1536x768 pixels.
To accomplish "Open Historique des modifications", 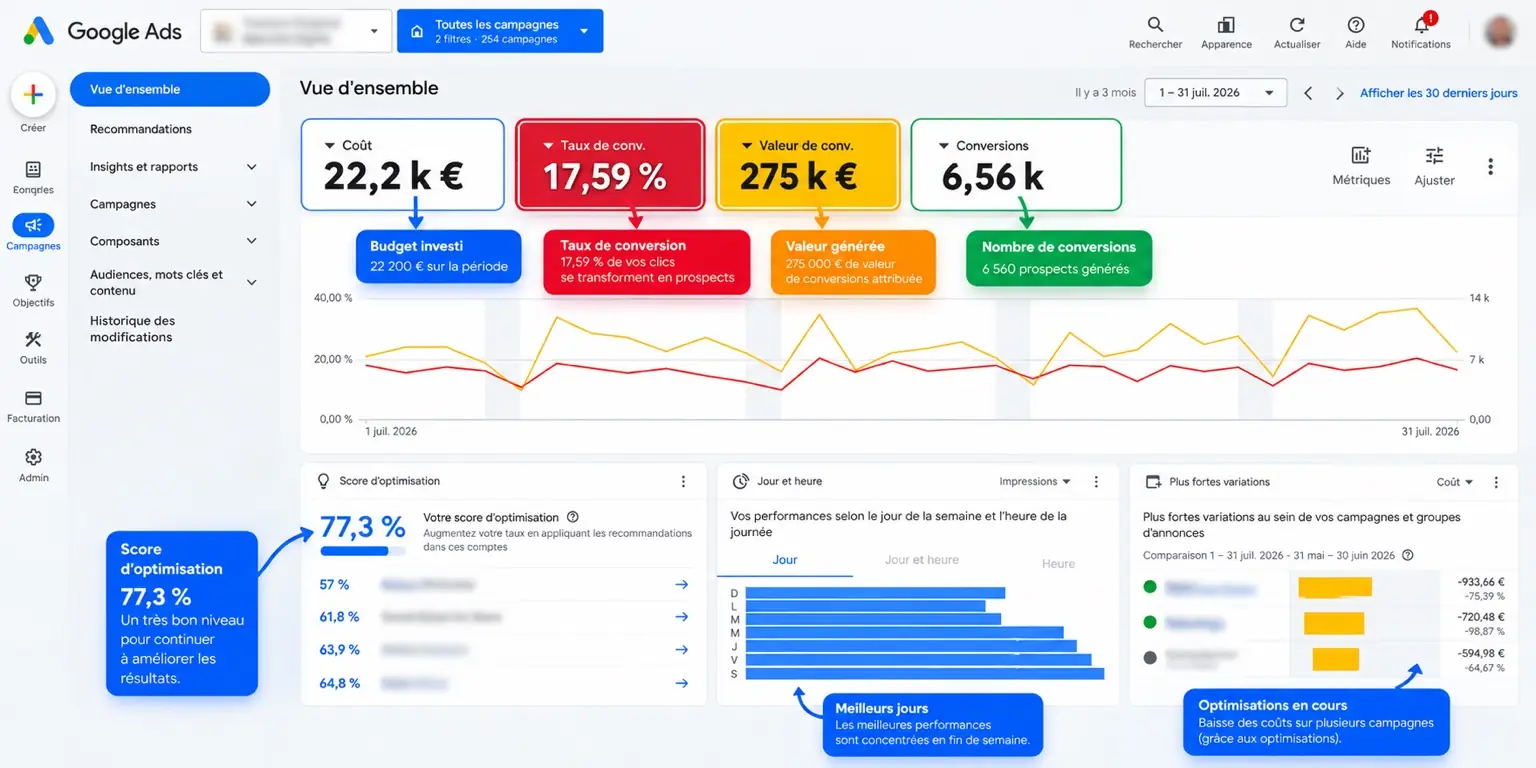I will coord(132,329).
